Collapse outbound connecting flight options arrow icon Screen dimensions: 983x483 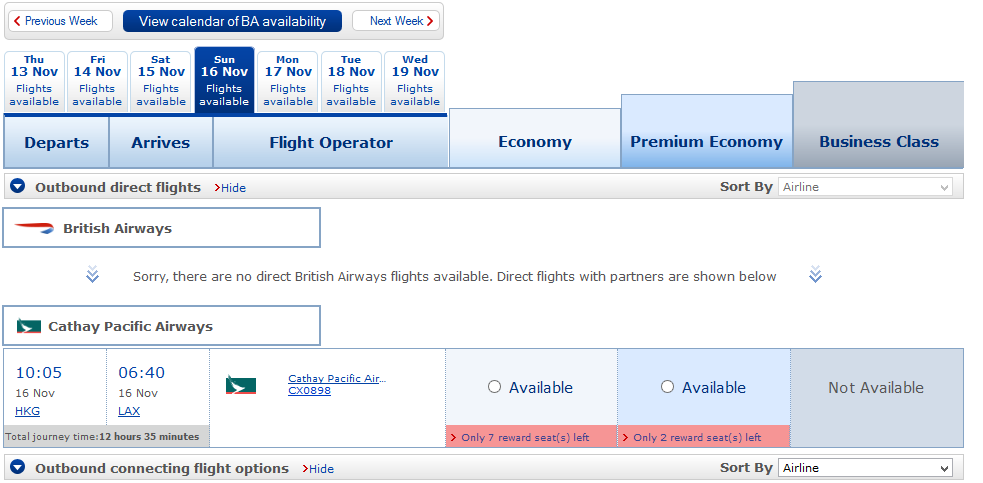[18, 467]
